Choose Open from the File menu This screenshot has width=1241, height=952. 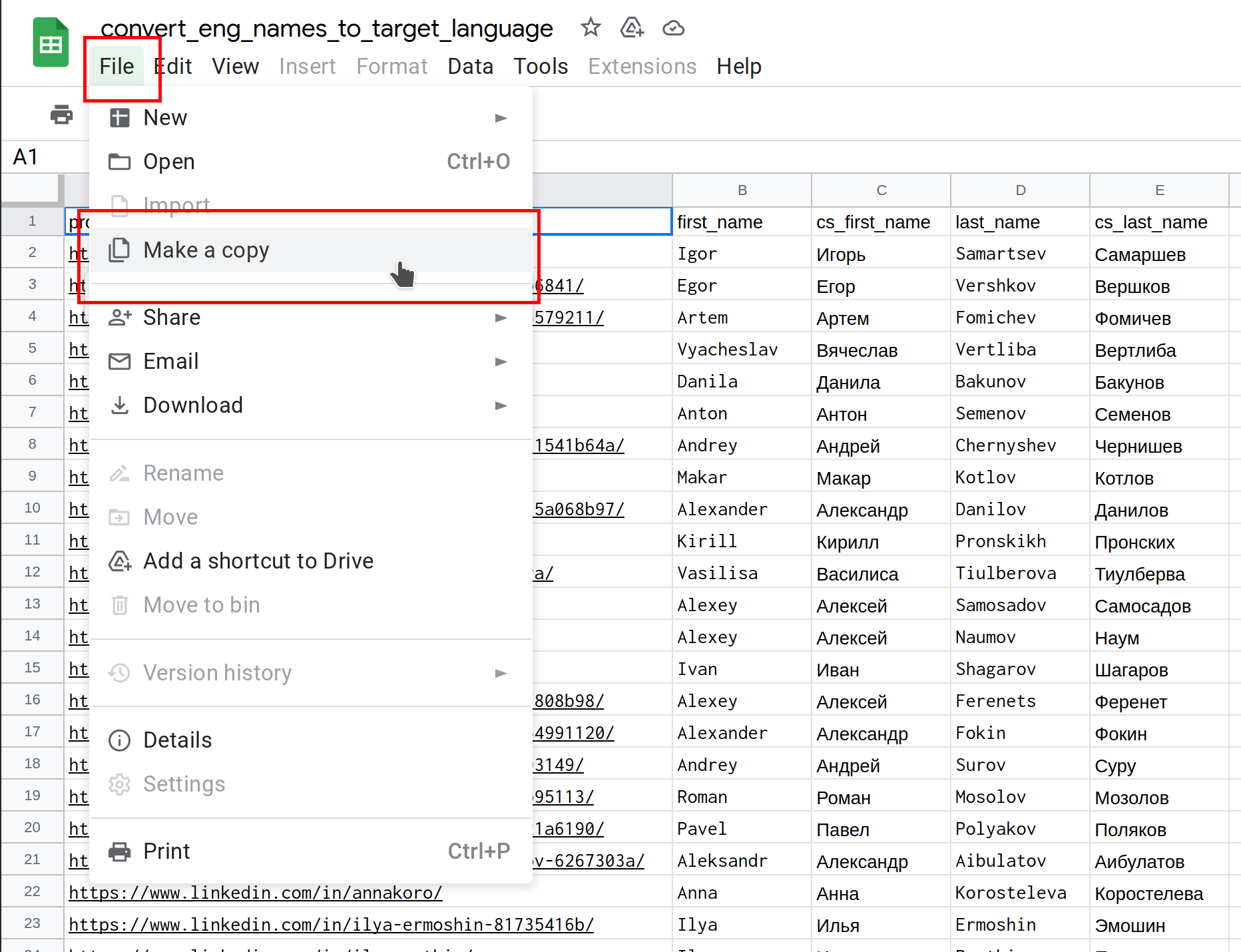click(x=169, y=162)
